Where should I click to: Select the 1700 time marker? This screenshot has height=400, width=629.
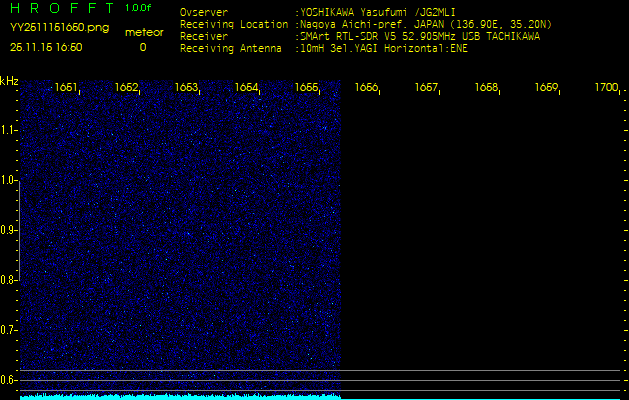point(606,88)
